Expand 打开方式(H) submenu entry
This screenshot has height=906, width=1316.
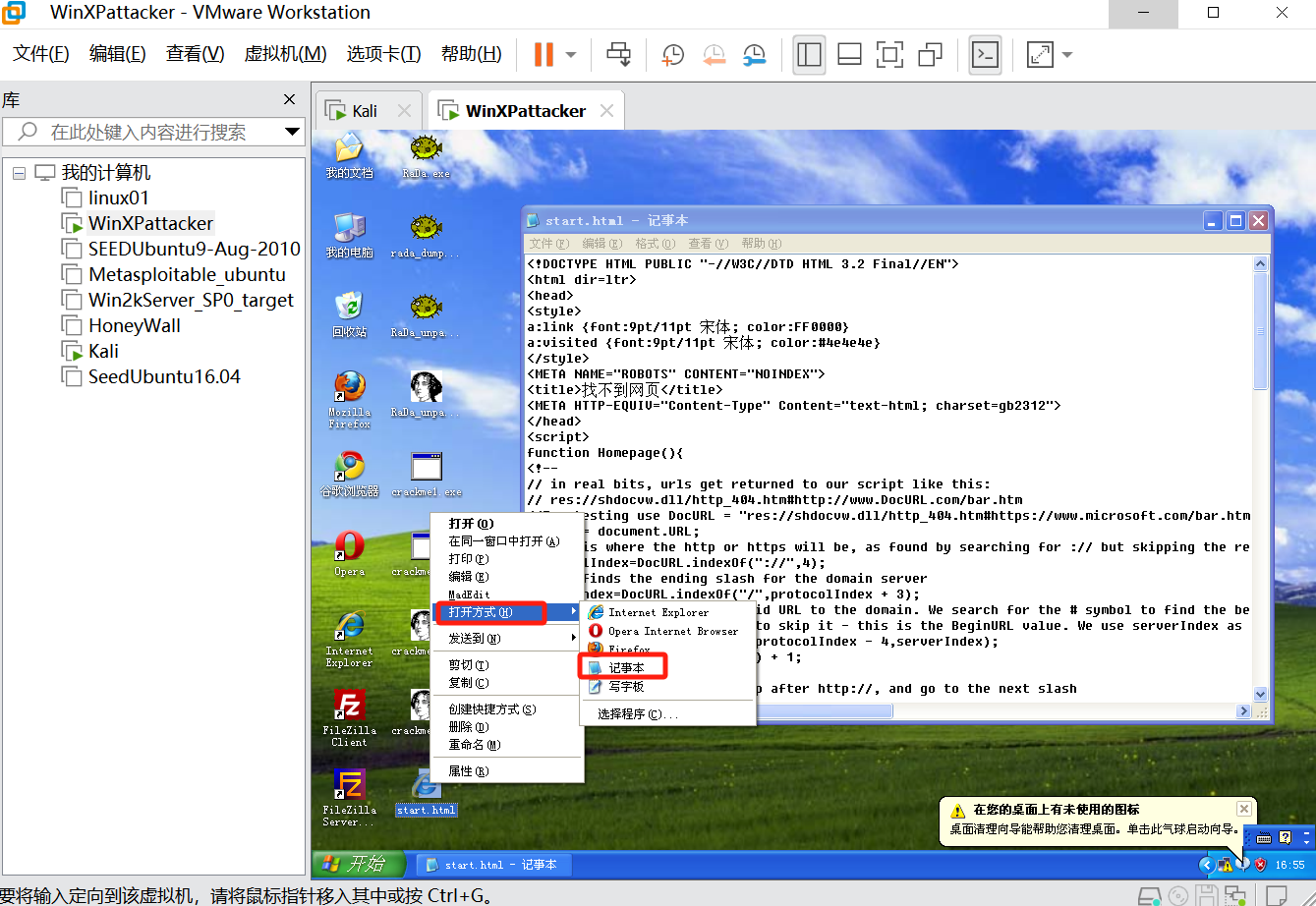[x=506, y=612]
